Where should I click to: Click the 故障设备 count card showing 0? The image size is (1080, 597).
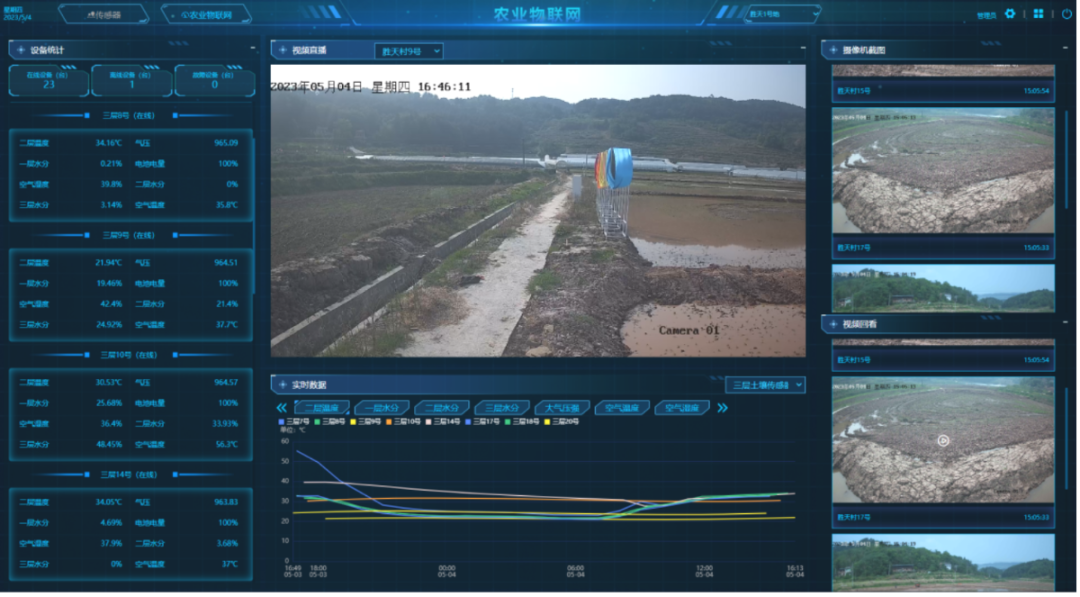(x=214, y=81)
